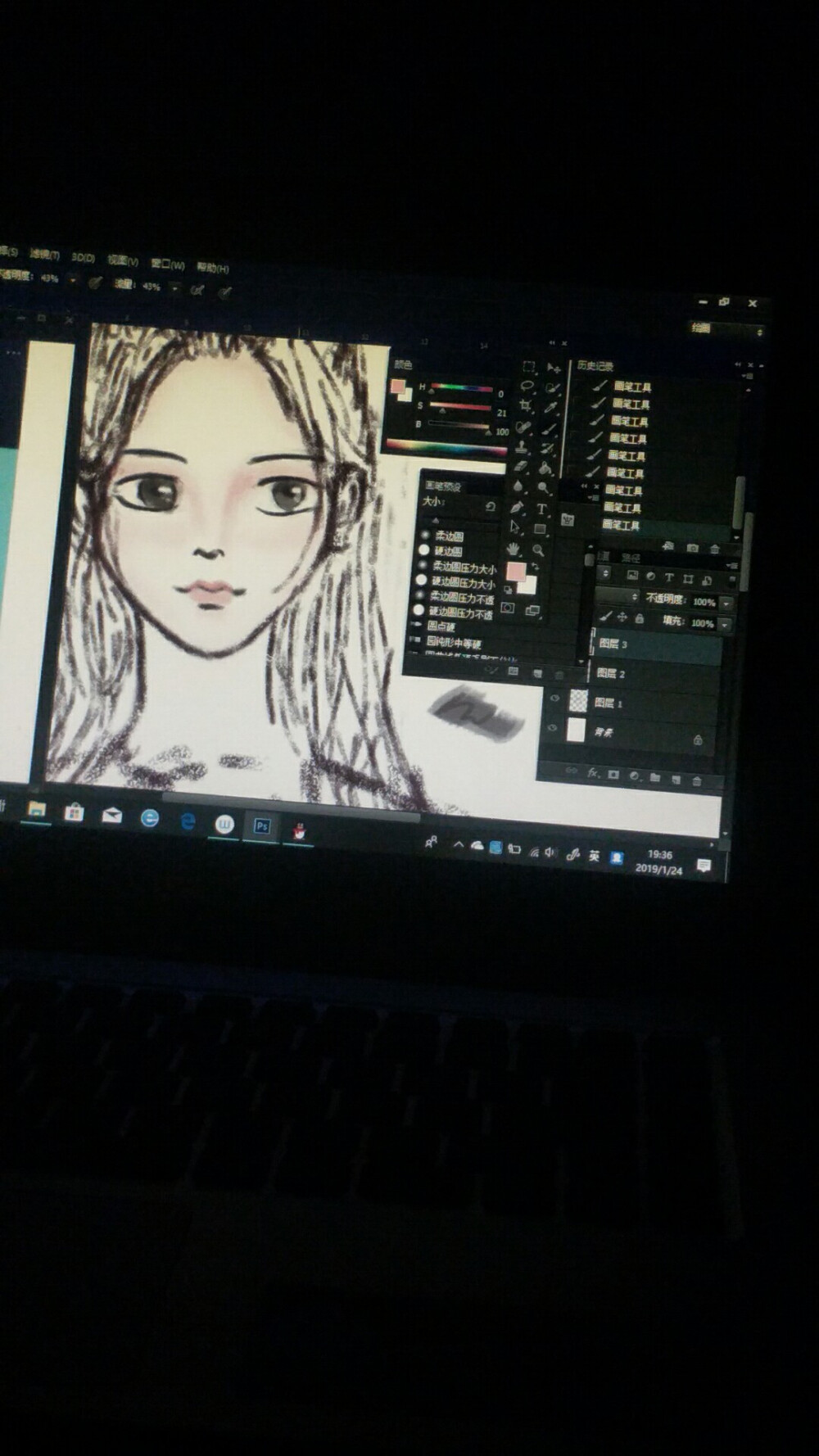Toggle visibility of the 背景 layer
This screenshot has width=819, height=1456.
point(552,727)
